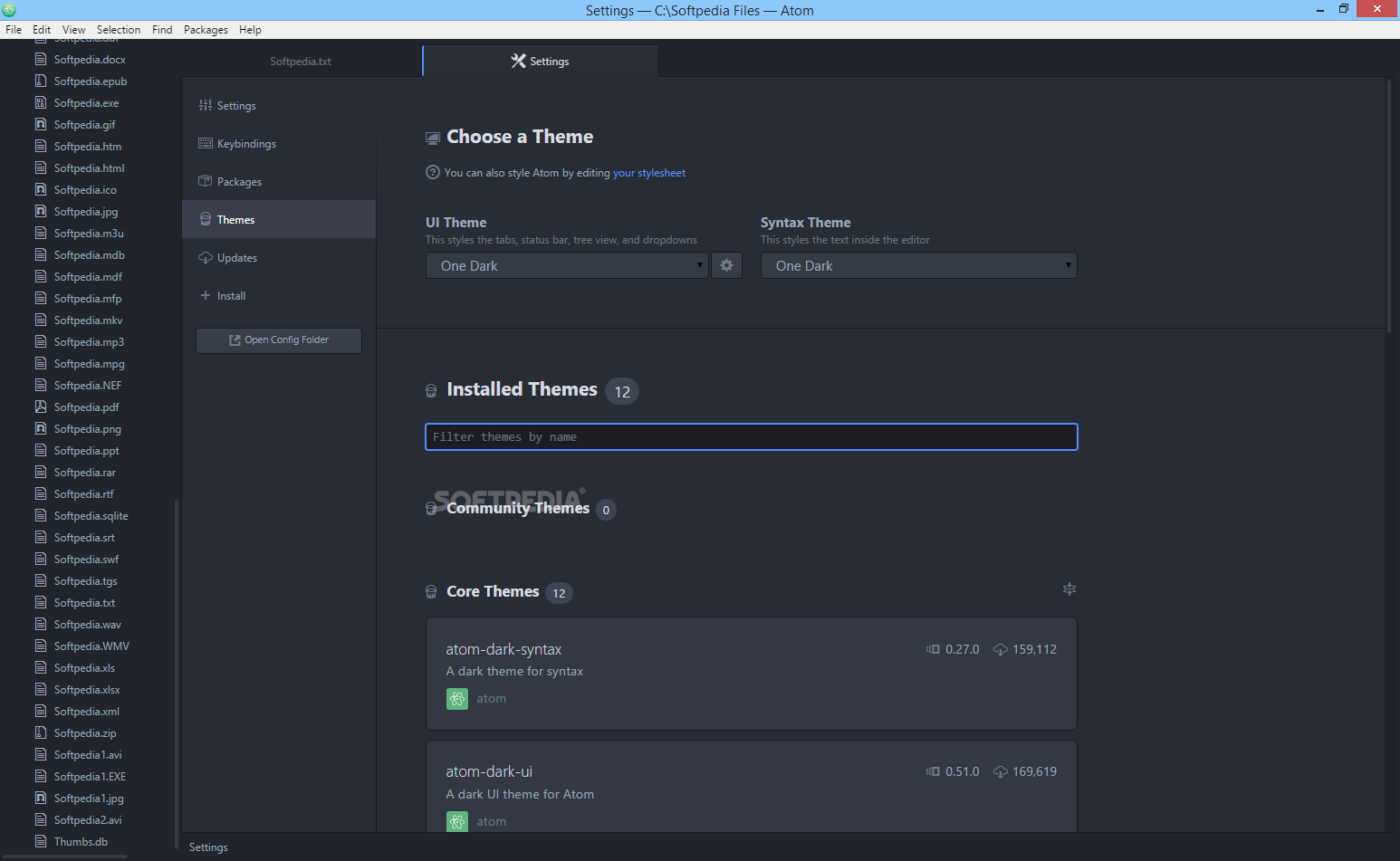1400x861 pixels.
Task: Open the Help menu
Action: (250, 30)
